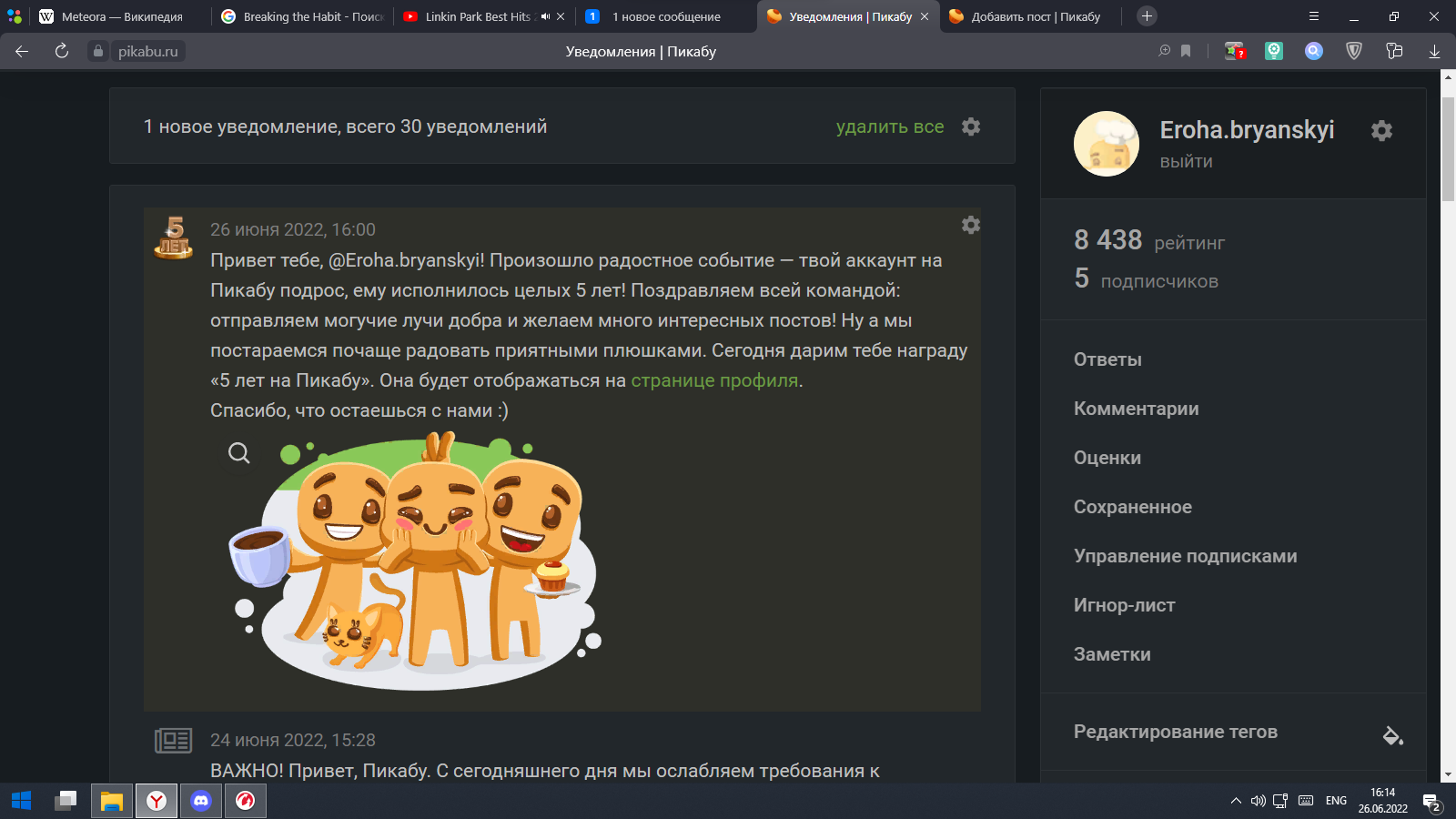Click the '5 лет' award badge icon
Screen dimensions: 1456x819
173,238
